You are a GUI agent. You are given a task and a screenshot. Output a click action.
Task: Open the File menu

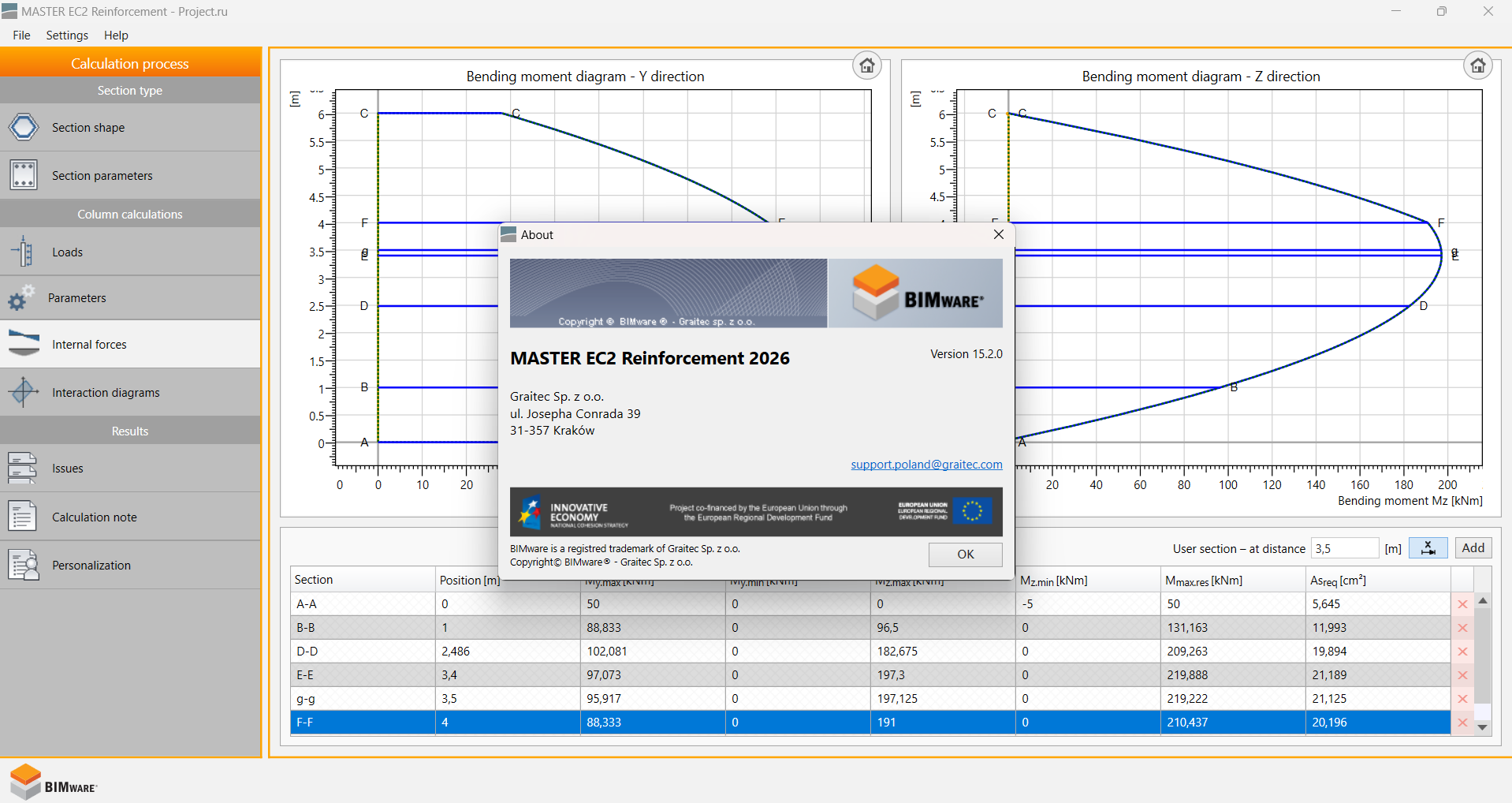(20, 35)
